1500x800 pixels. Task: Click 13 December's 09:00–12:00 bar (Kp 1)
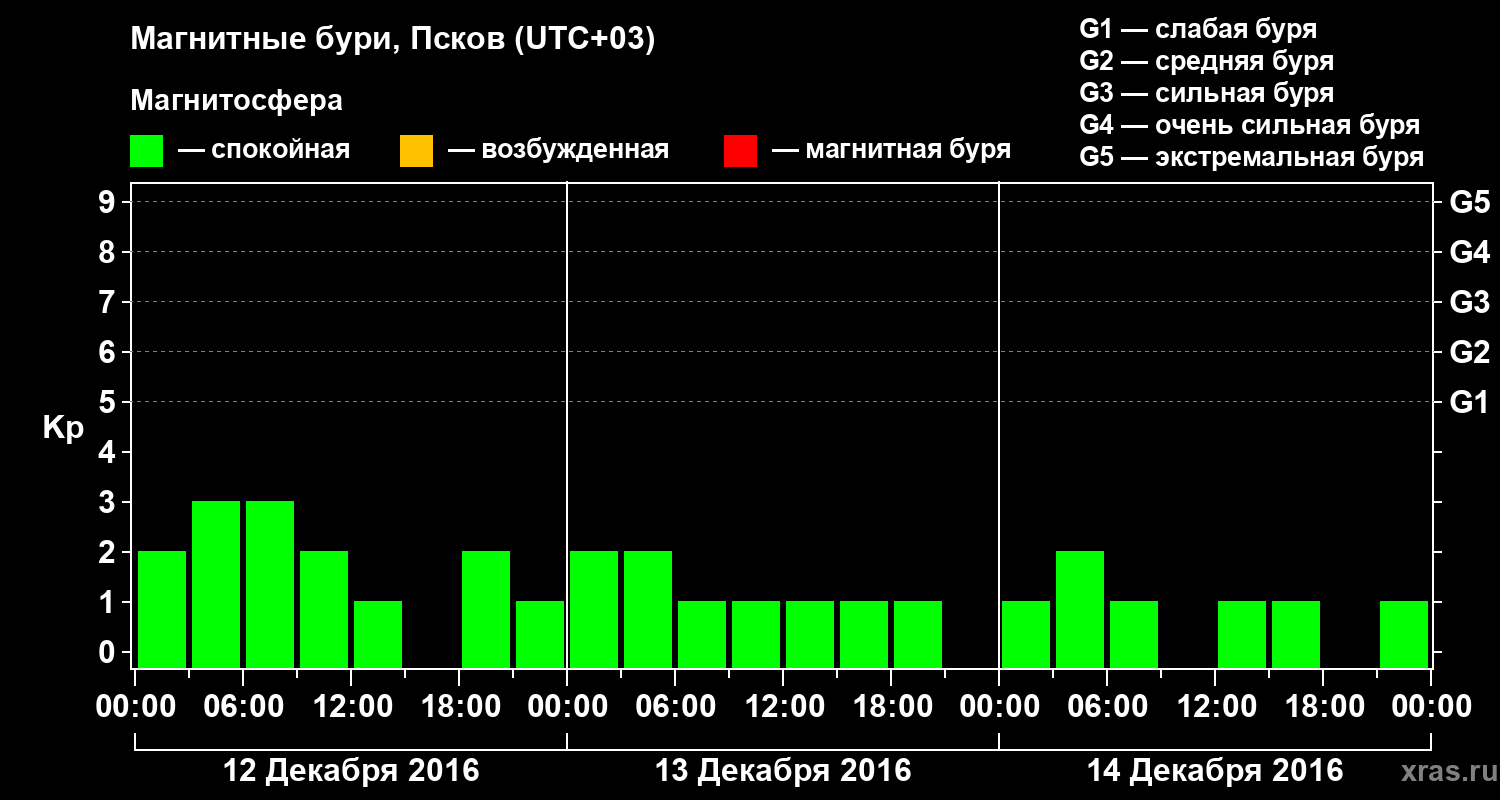click(756, 634)
